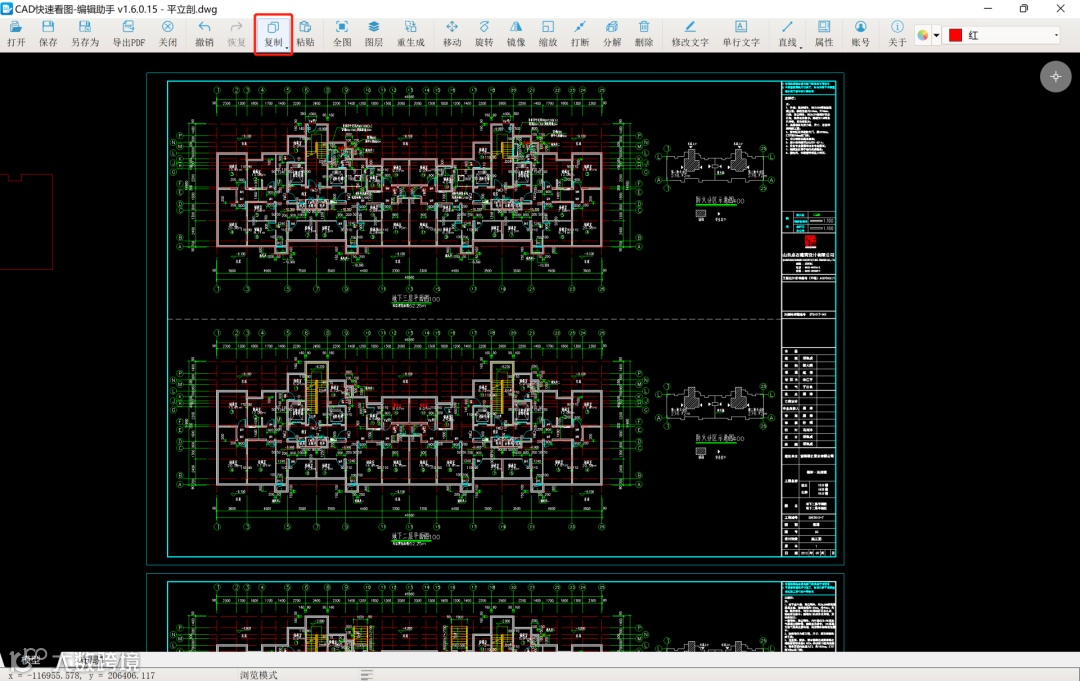1080x681 pixels.
Task: Open a drawing file with 打开
Action: (x=16, y=34)
